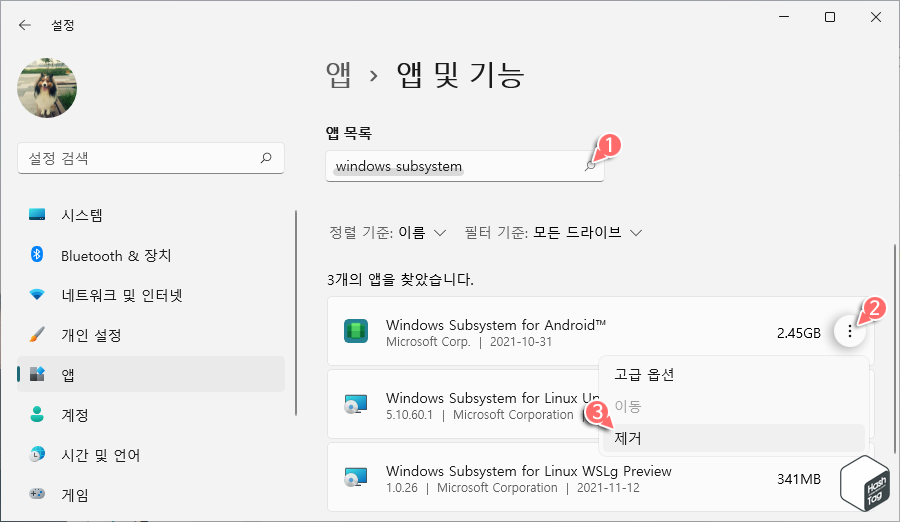
Task: Open the user profile picture
Action: (x=47, y=88)
